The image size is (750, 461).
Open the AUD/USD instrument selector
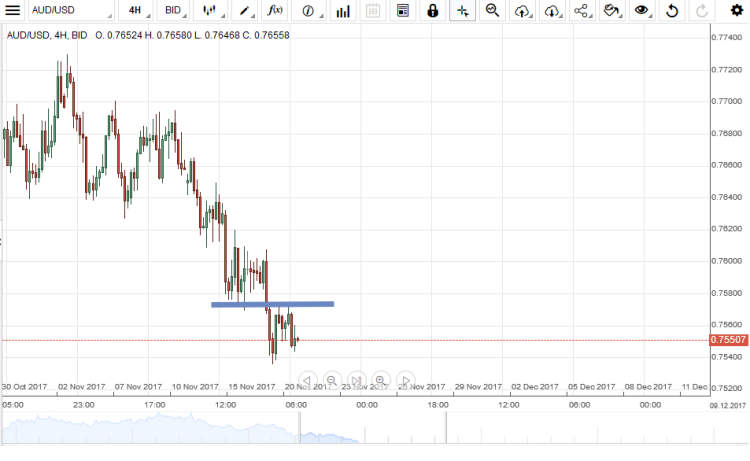[x=71, y=10]
